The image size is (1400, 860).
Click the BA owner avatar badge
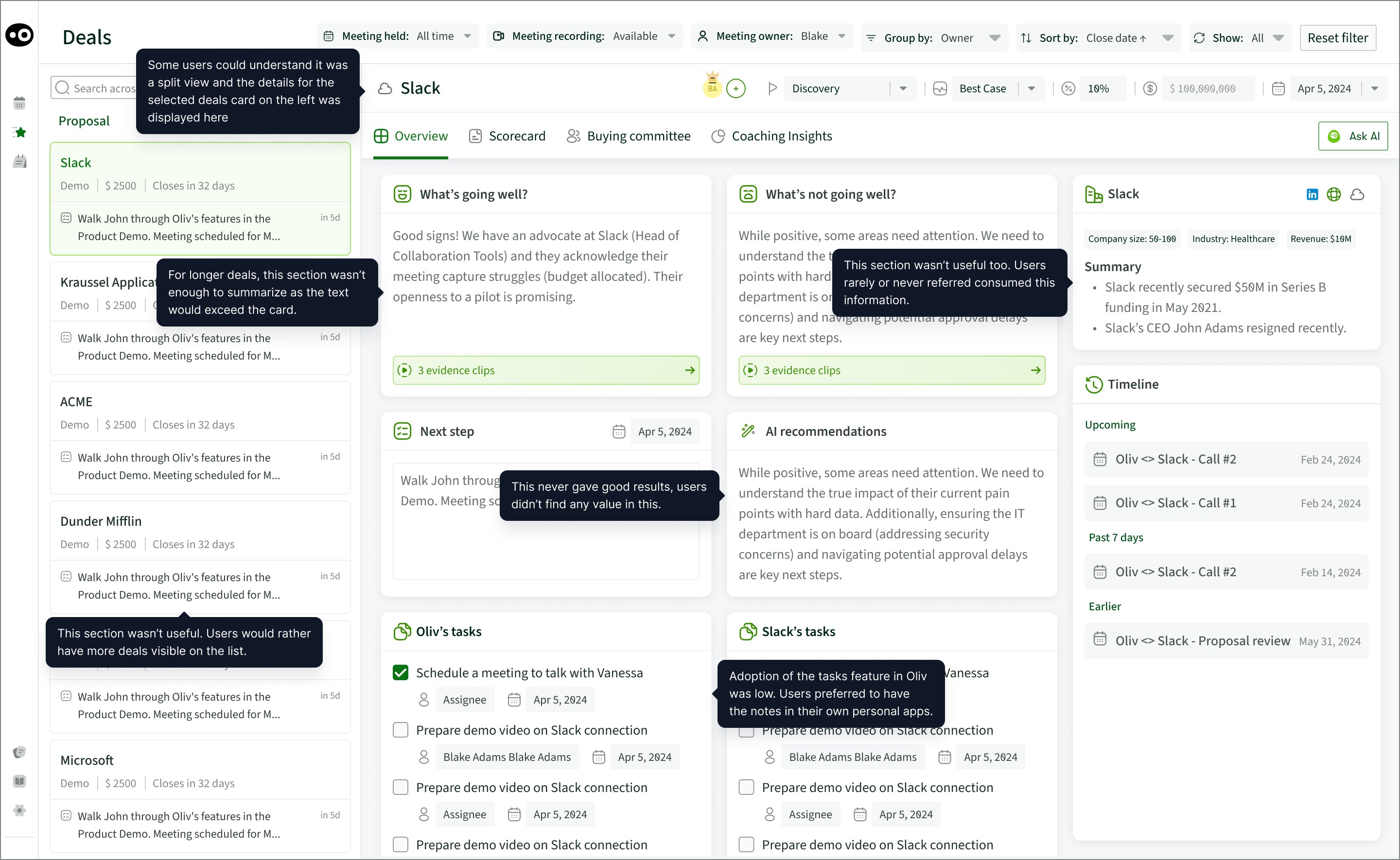click(712, 87)
